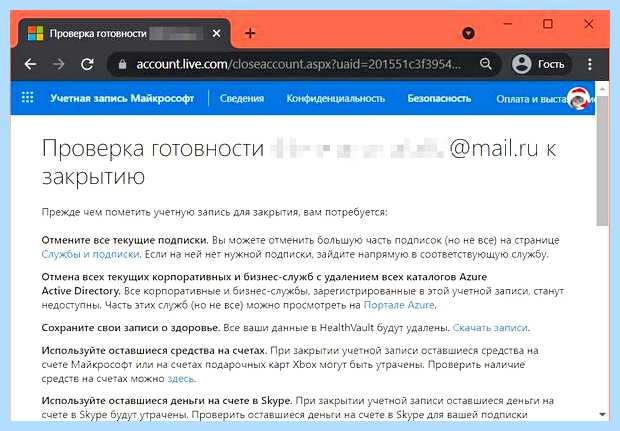Screen dimensions: 620x431
Task: Close the Проверка готовности tab
Action: pos(216,33)
